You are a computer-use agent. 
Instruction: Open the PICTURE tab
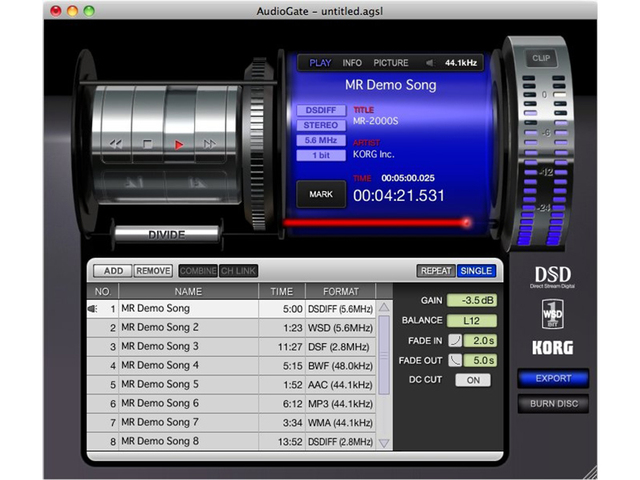point(391,63)
